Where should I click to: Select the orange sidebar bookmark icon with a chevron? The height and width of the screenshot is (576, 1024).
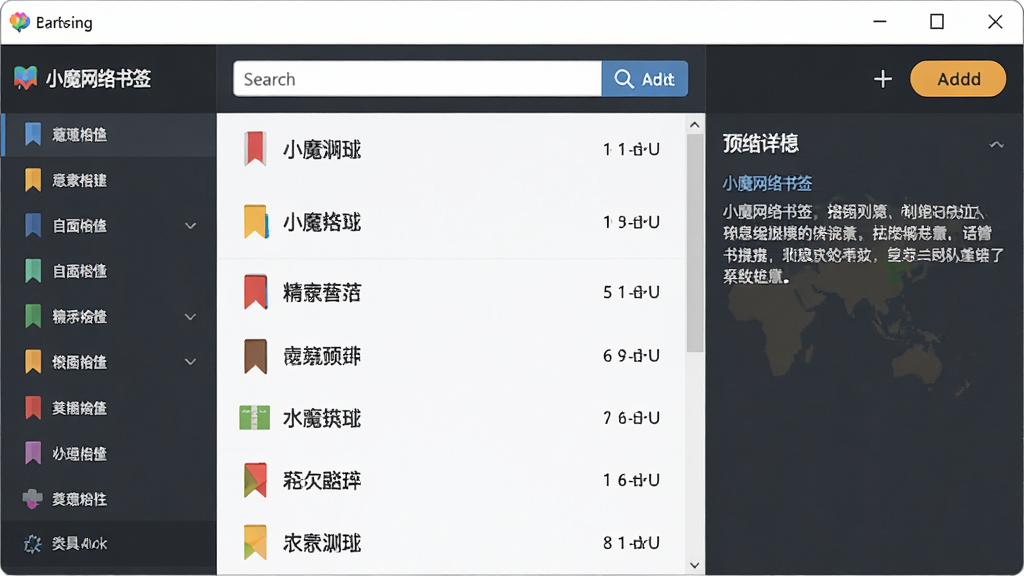point(33,361)
